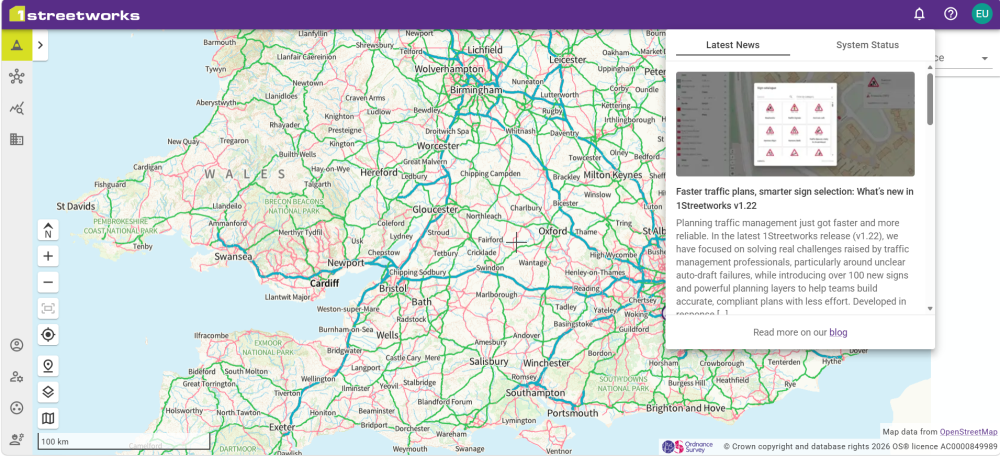The image size is (1000, 456).
Task: Open the user profile sidebar icon
Action: [17, 346]
